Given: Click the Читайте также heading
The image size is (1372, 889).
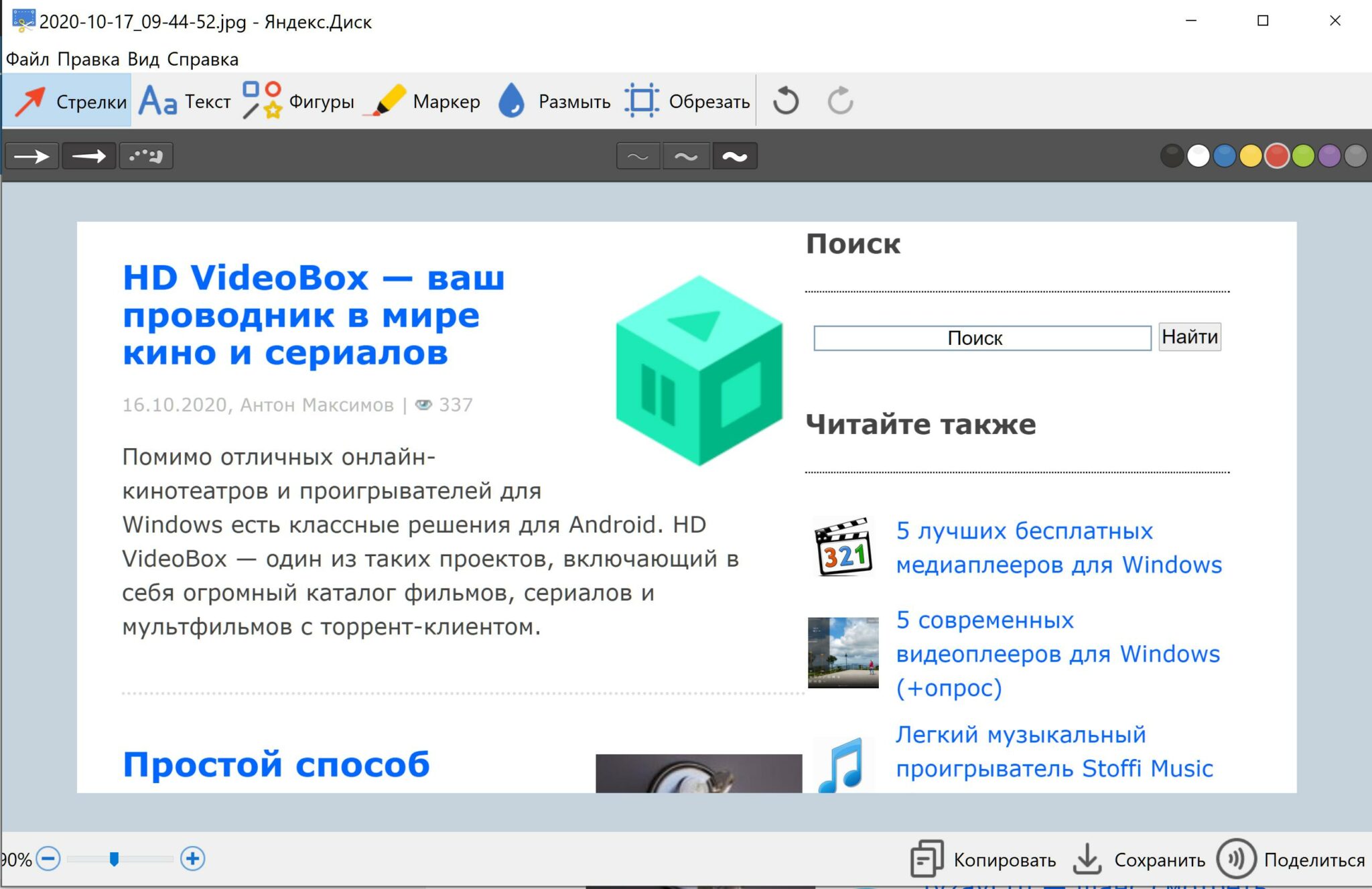Looking at the screenshot, I should point(920,424).
